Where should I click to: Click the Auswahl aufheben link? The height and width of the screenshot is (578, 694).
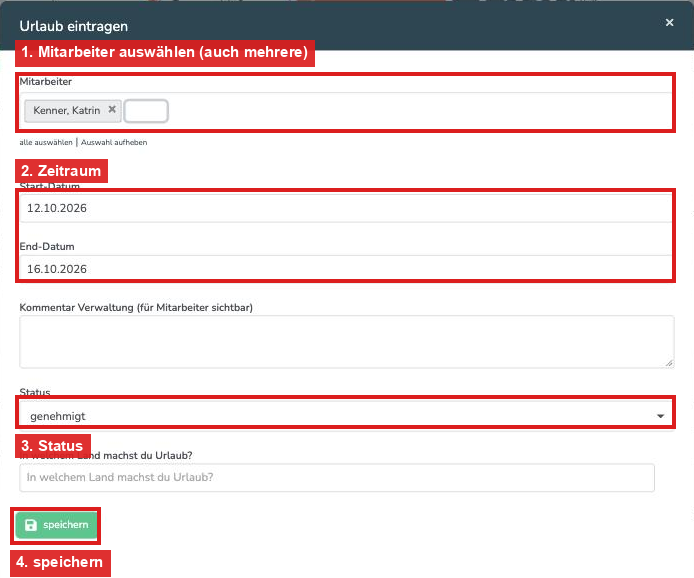114,143
